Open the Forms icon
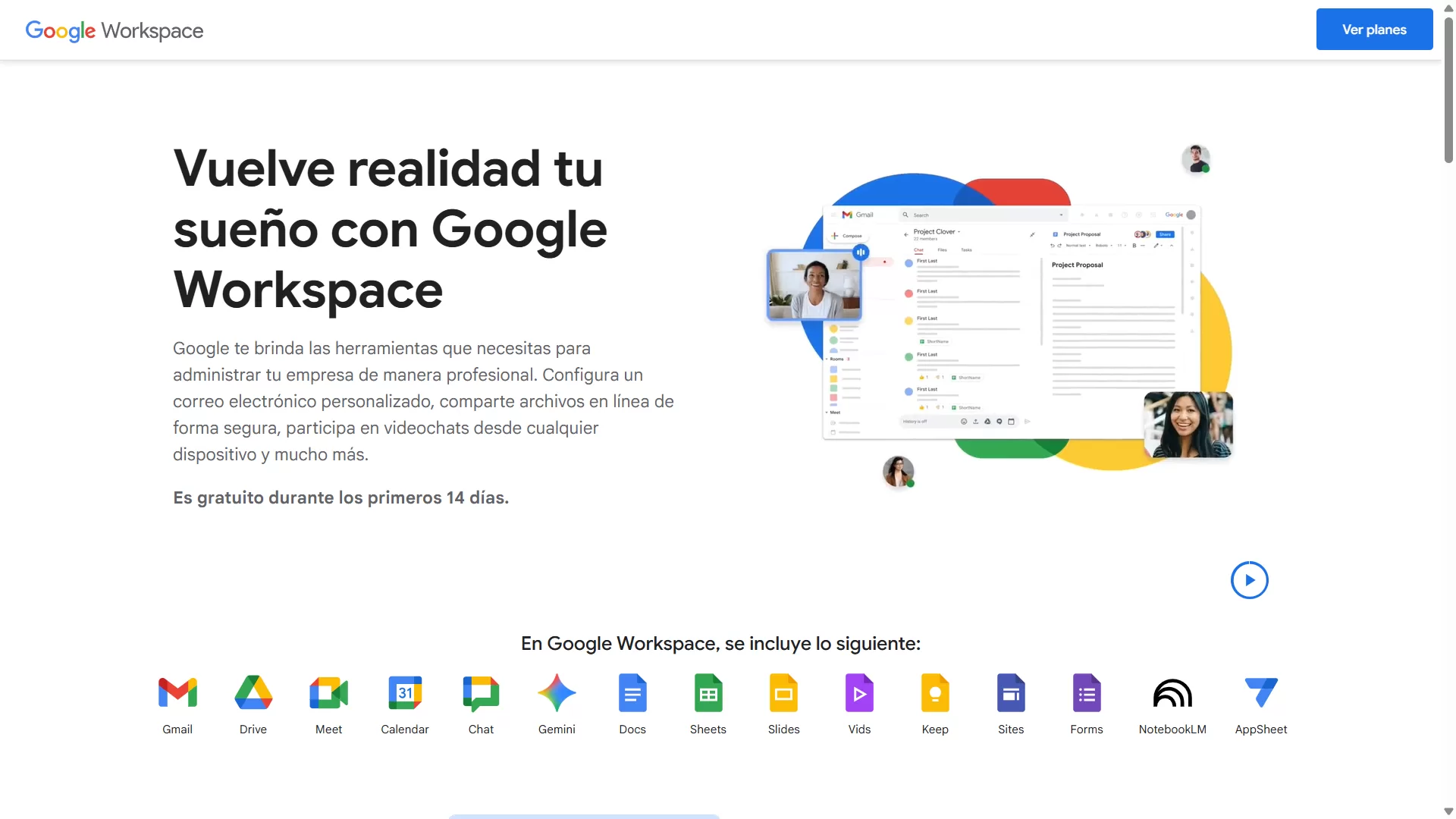Screen dimensions: 1456x819 click(x=1086, y=692)
